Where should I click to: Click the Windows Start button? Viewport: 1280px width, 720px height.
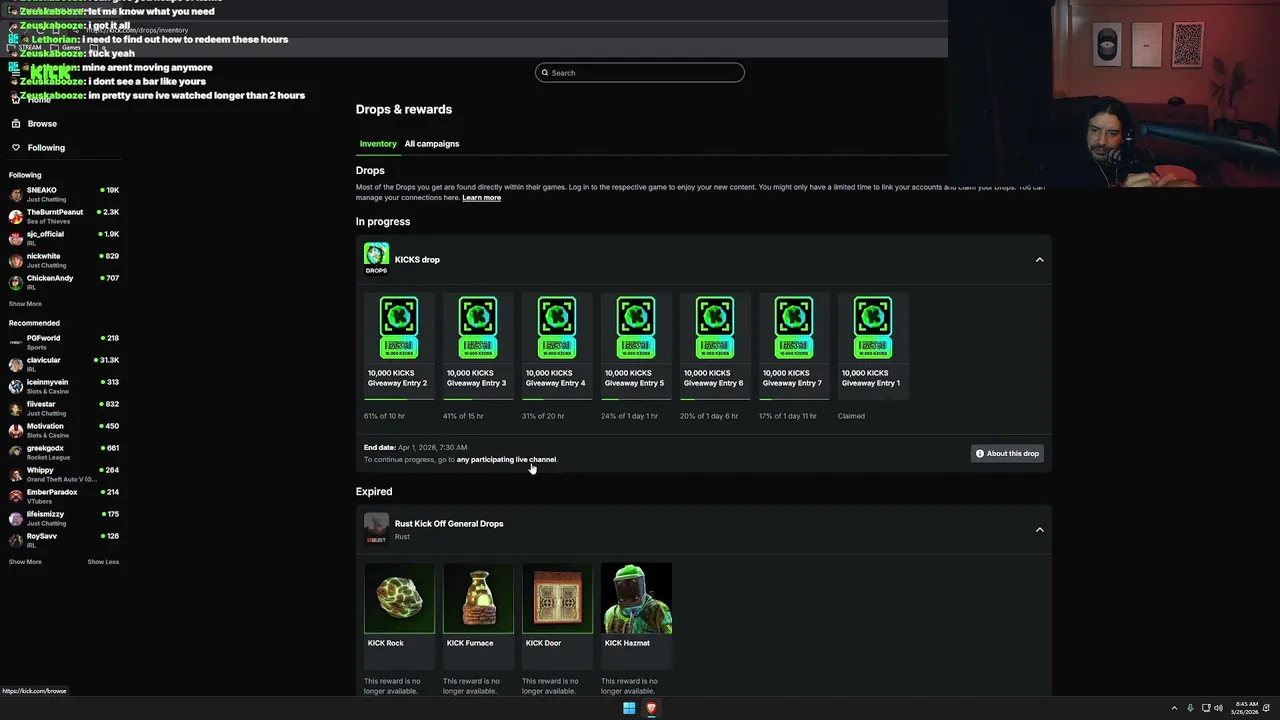pyautogui.click(x=629, y=708)
